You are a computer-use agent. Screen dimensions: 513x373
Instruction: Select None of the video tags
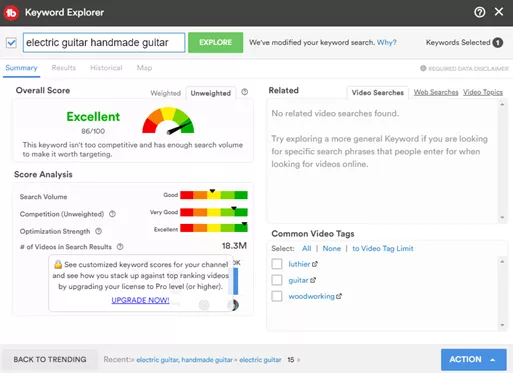332,248
